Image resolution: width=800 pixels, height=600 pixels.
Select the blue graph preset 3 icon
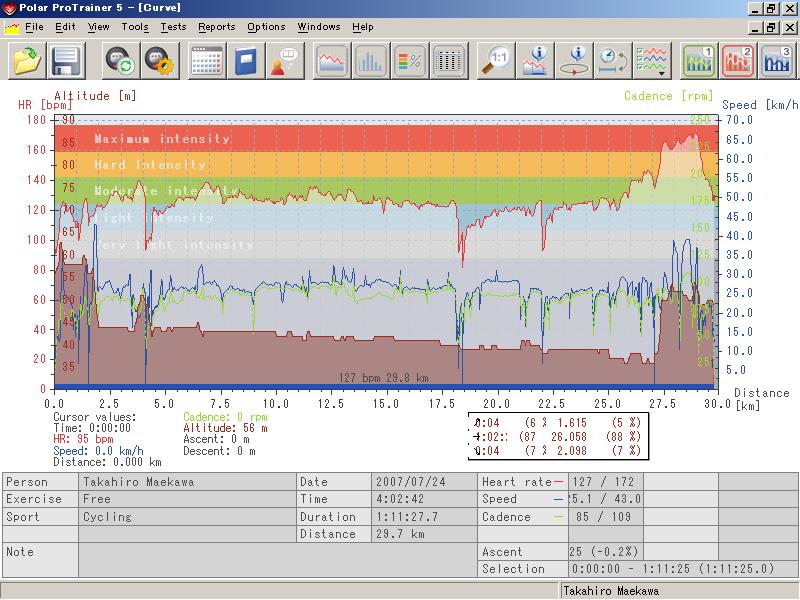[777, 61]
